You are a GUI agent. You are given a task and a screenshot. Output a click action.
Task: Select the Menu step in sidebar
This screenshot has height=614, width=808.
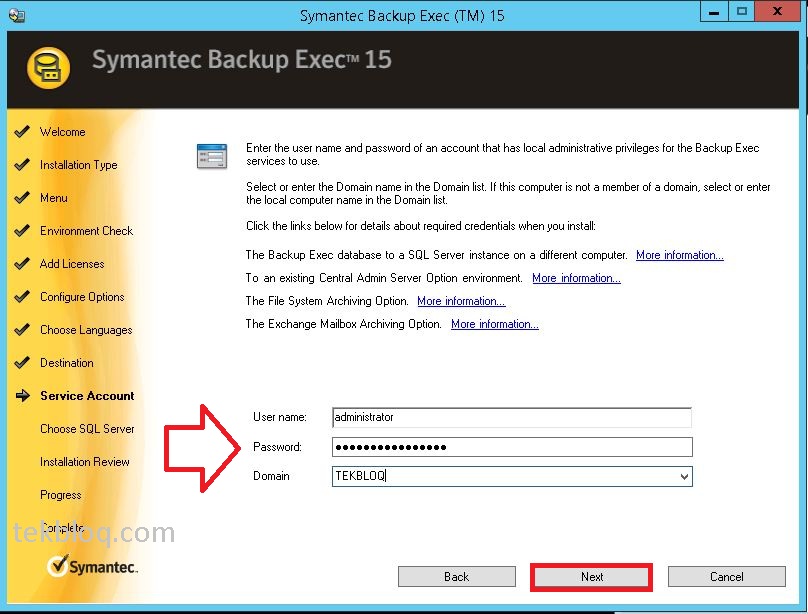(x=54, y=198)
